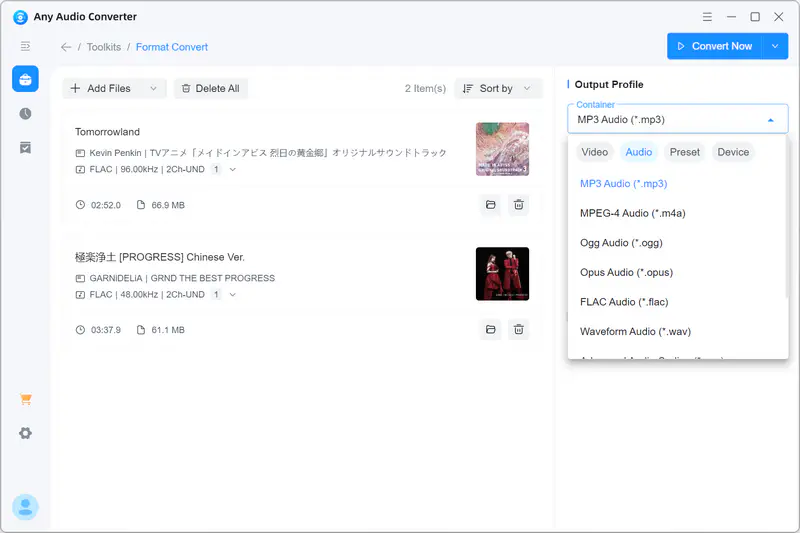Image resolution: width=800 pixels, height=533 pixels.
Task: Switch to the Preset tab
Action: click(685, 152)
